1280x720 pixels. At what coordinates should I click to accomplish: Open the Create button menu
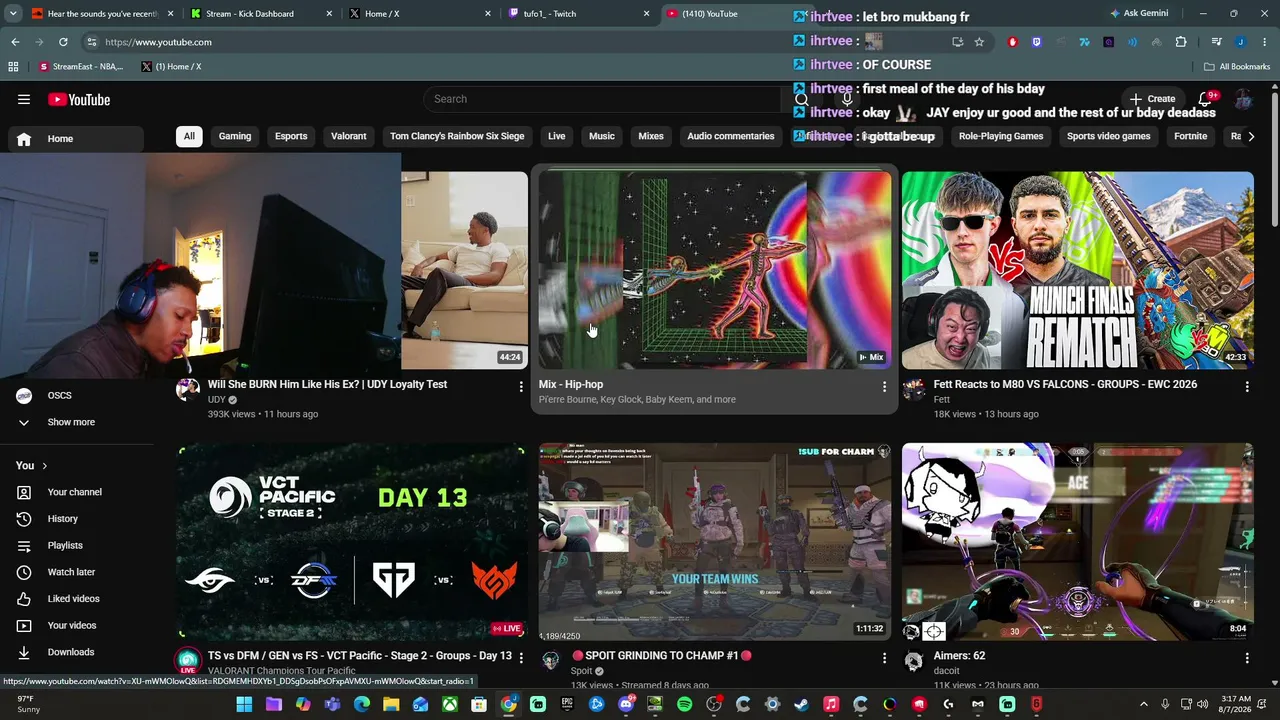[x=1152, y=99]
